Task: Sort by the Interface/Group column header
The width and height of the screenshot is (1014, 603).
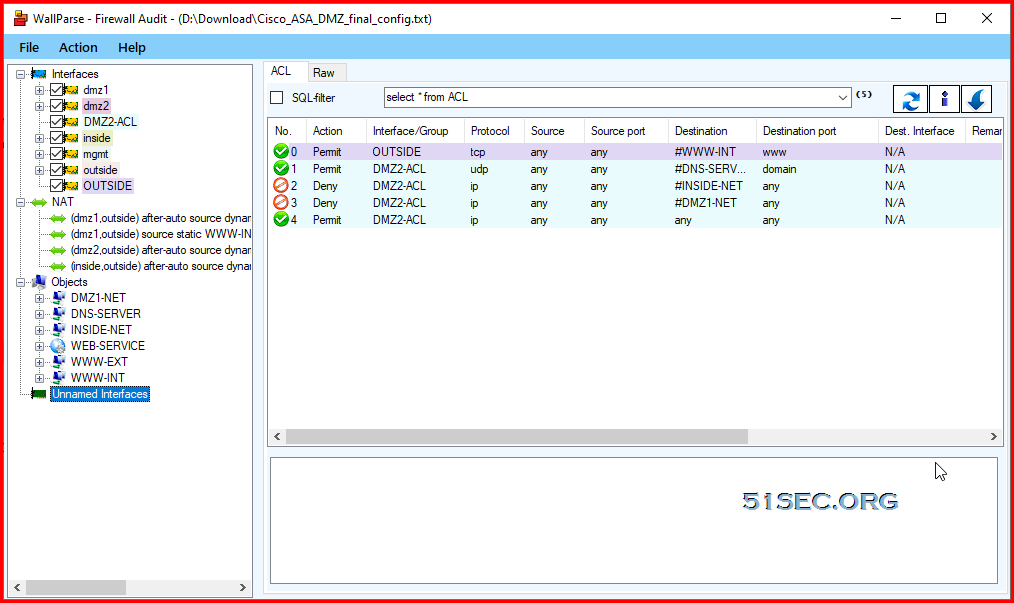Action: [x=415, y=131]
